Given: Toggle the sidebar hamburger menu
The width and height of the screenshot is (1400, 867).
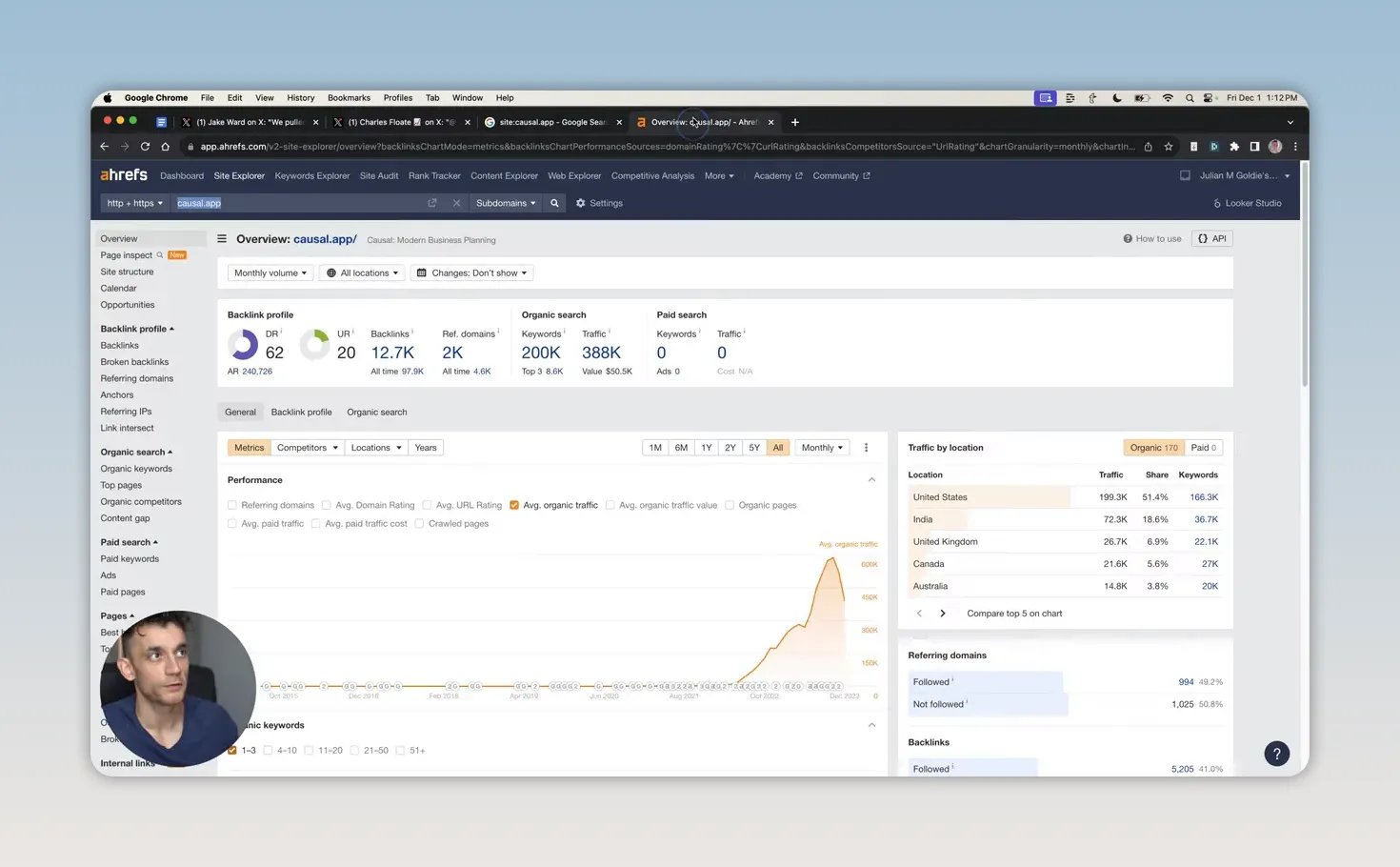Looking at the screenshot, I should pos(222,239).
